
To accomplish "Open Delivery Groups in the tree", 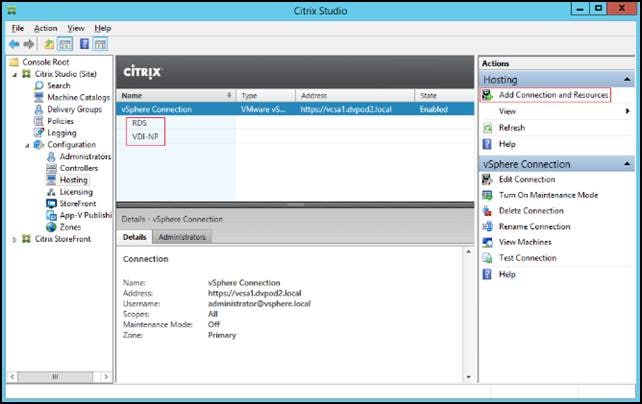I will point(75,109).
